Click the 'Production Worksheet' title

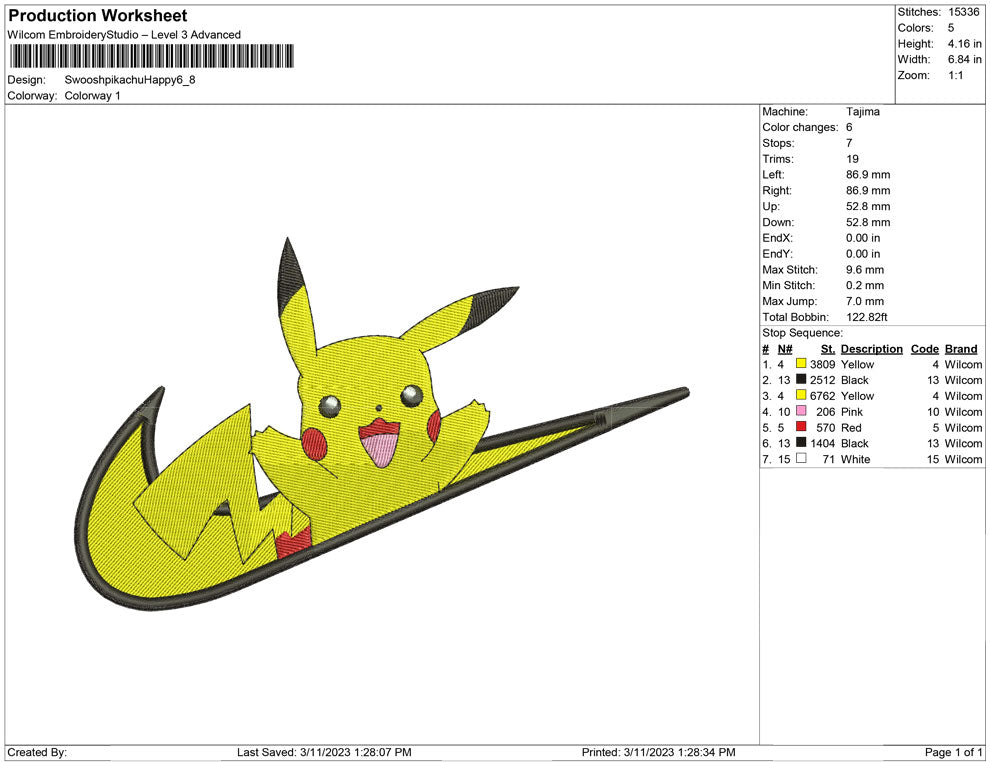coord(98,16)
